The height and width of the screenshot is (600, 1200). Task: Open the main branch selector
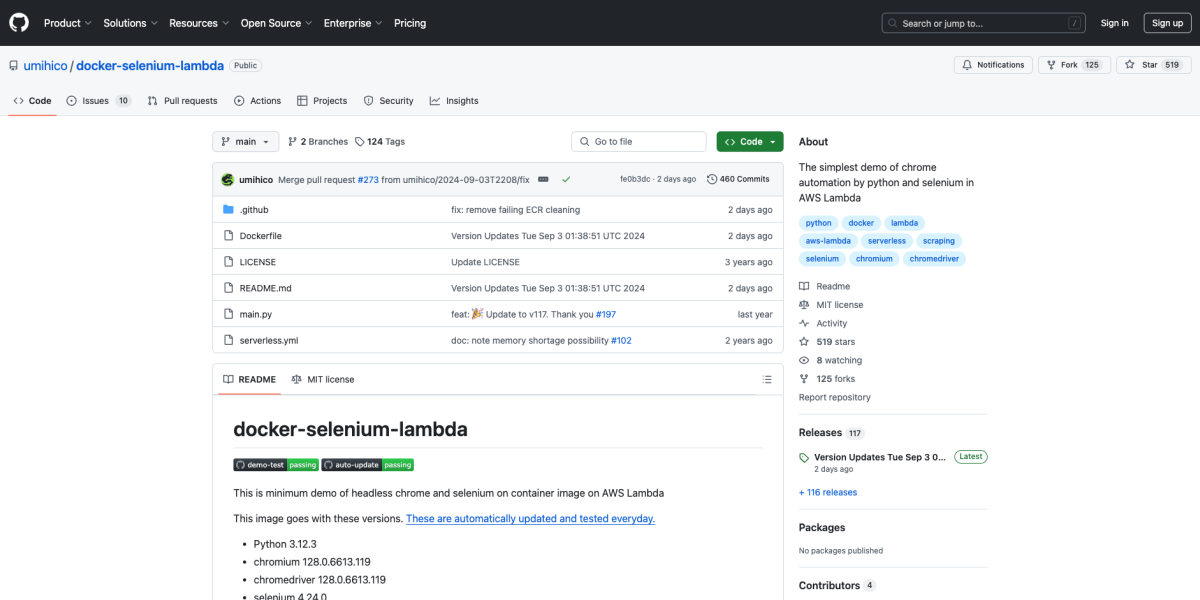pyautogui.click(x=245, y=141)
